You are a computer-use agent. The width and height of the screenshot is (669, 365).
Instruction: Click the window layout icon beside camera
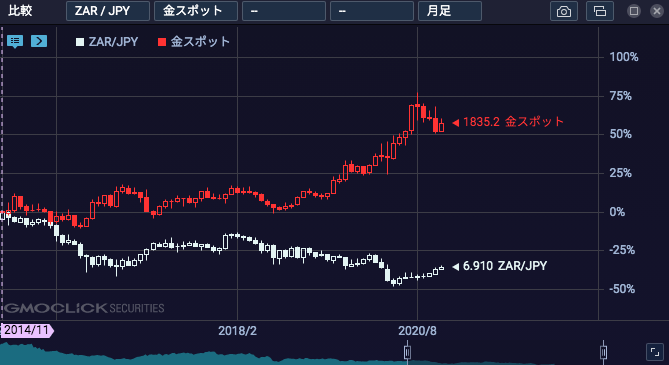600,11
